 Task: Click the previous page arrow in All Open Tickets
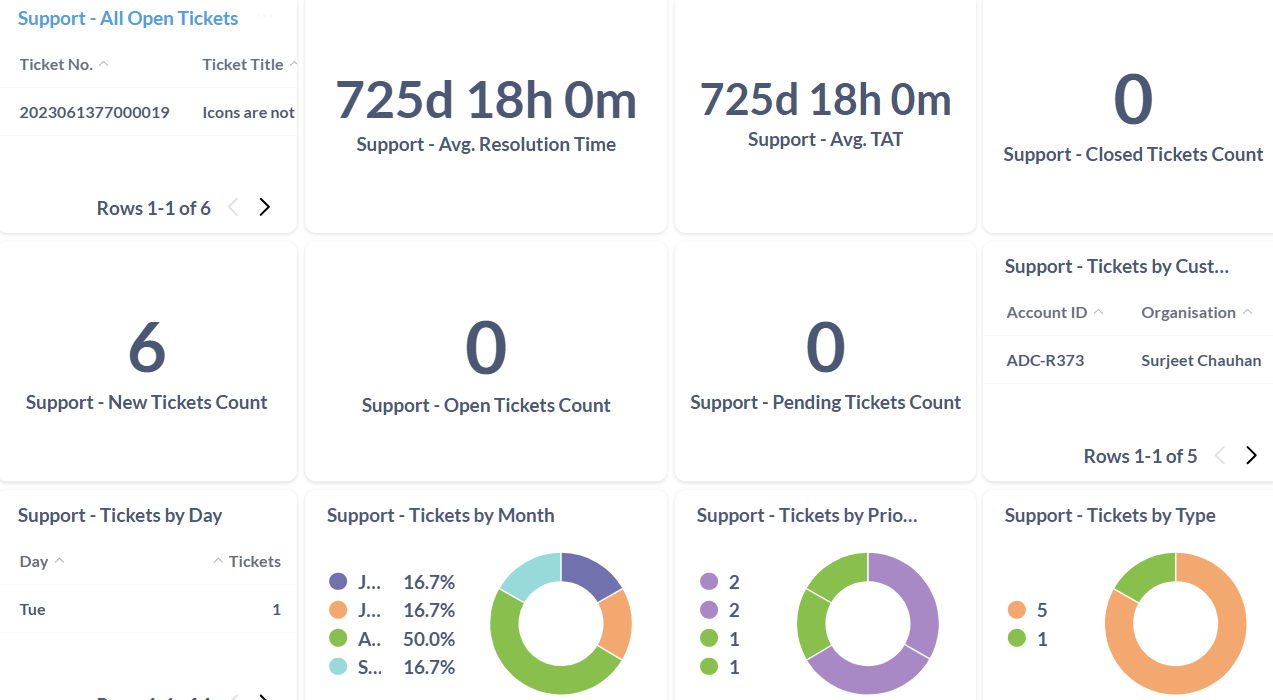point(232,206)
